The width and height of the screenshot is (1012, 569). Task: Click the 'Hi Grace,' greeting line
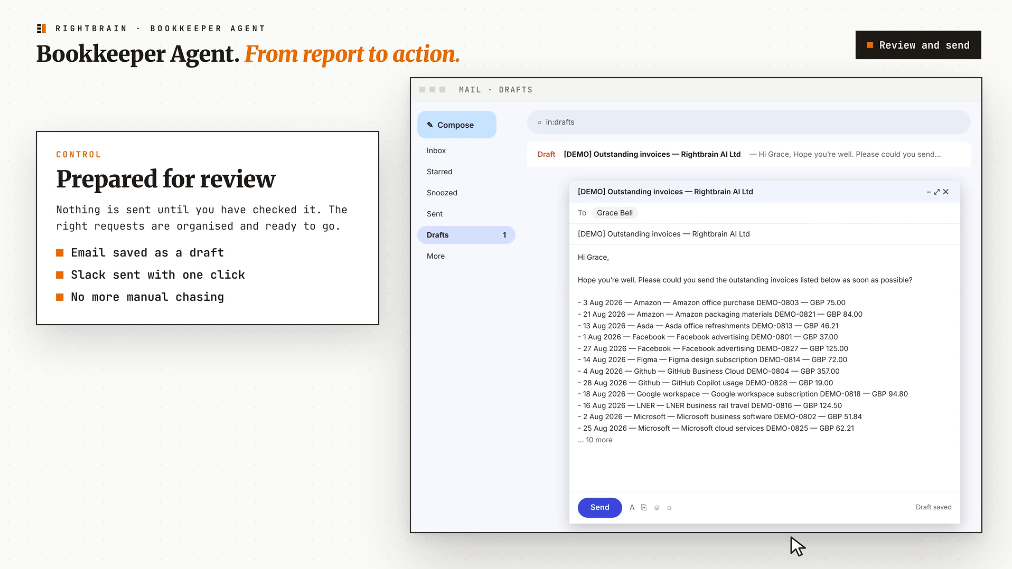(x=593, y=257)
